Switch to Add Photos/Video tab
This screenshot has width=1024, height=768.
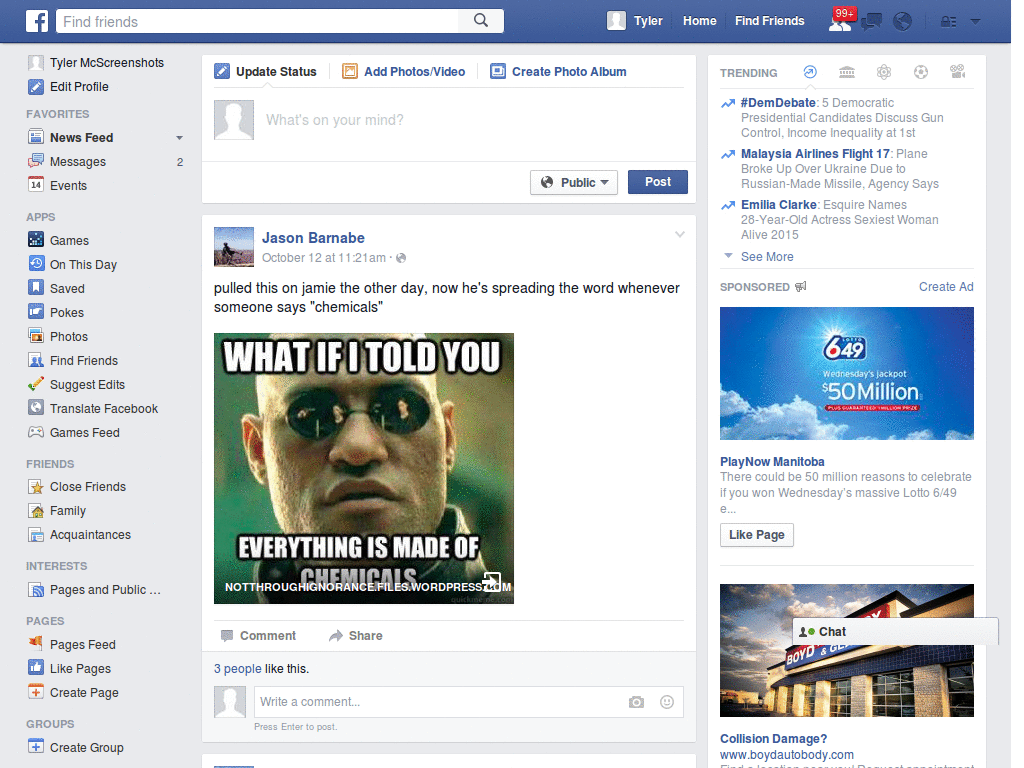point(404,72)
